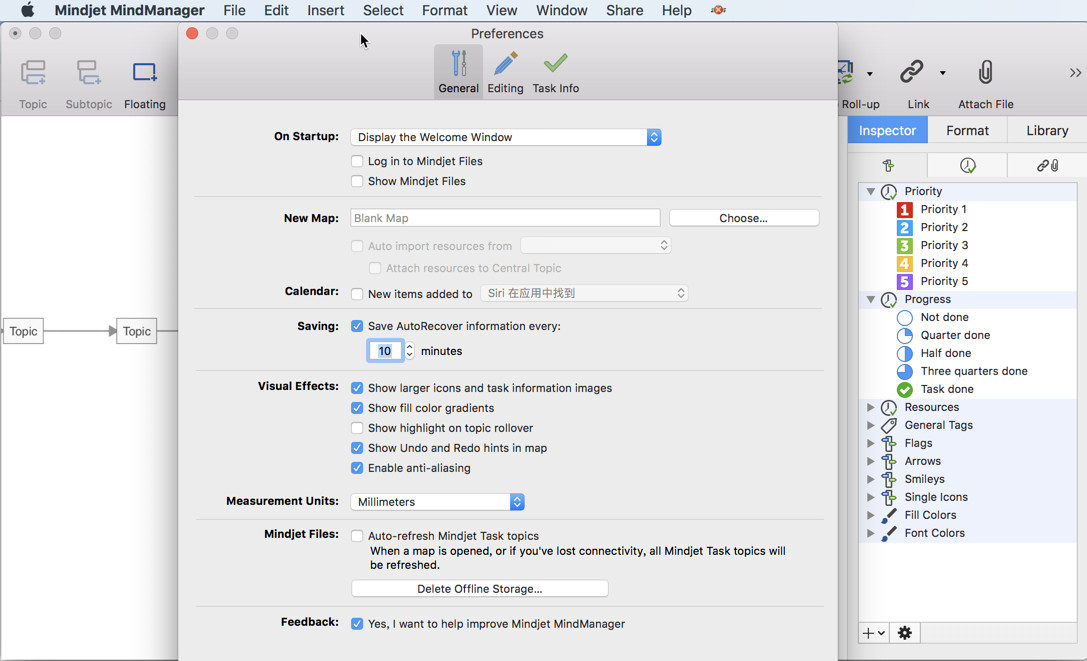1087x661 pixels.
Task: Open toolbar overflow double-chevron
Action: pyautogui.click(x=1075, y=73)
